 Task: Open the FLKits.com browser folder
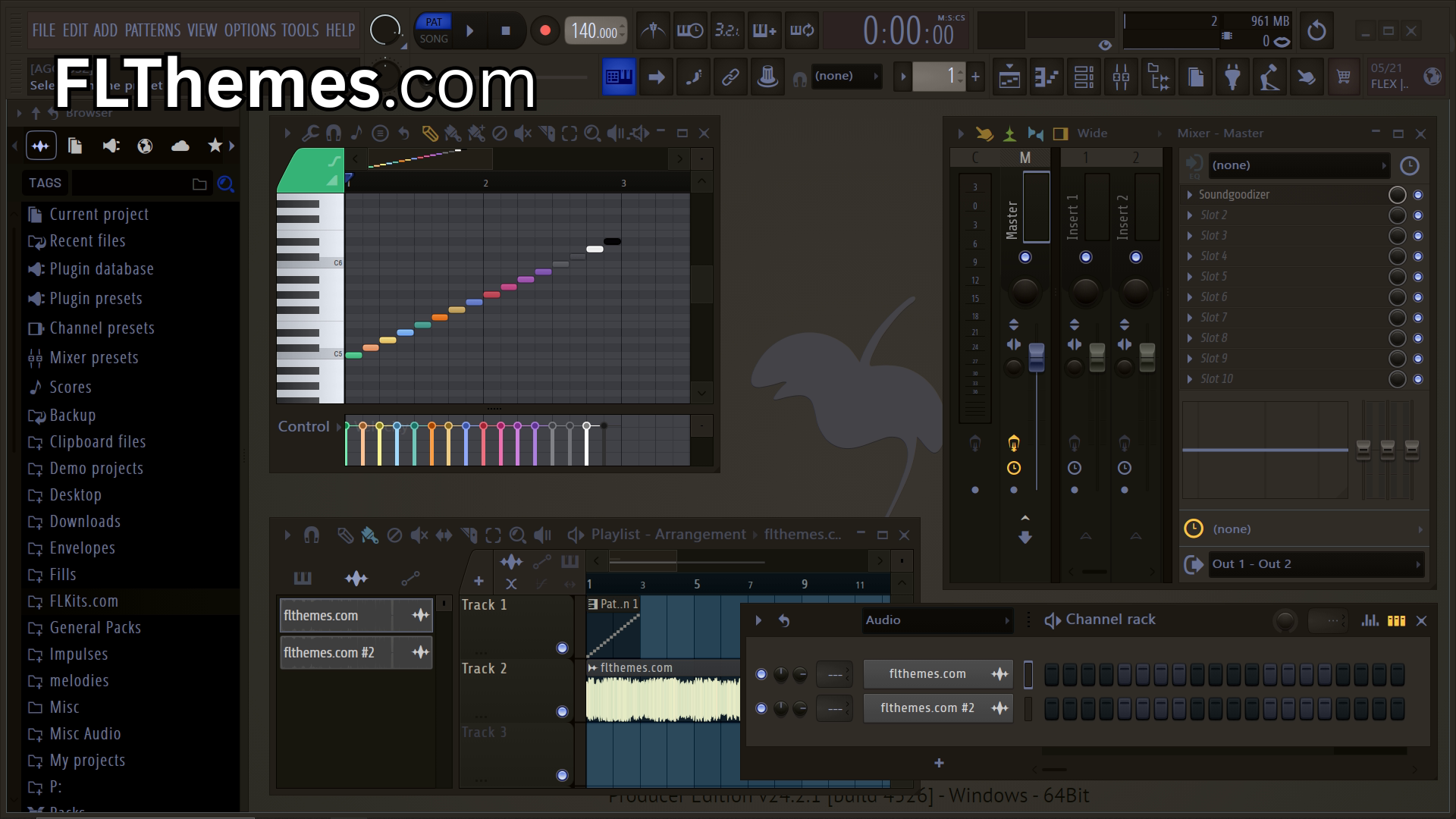pos(84,601)
